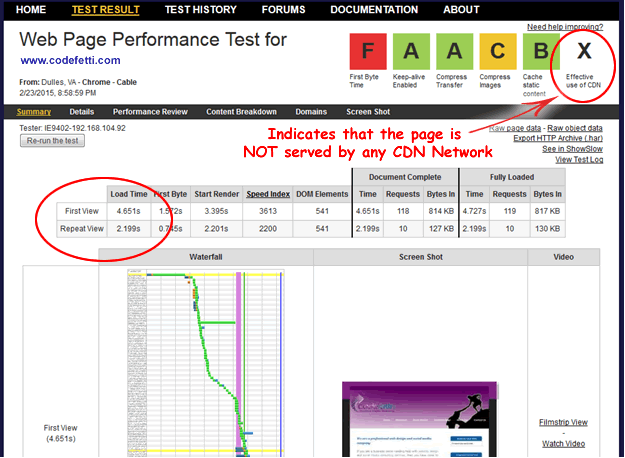
Task: Click the First View Speed Index 3613 value
Action: [x=268, y=211]
